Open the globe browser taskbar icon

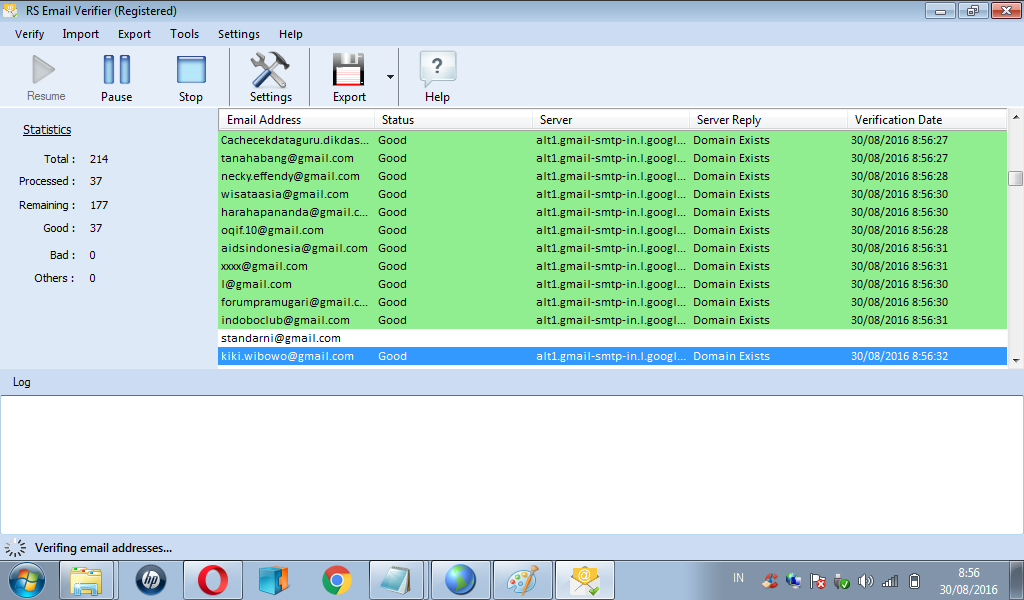(x=460, y=580)
